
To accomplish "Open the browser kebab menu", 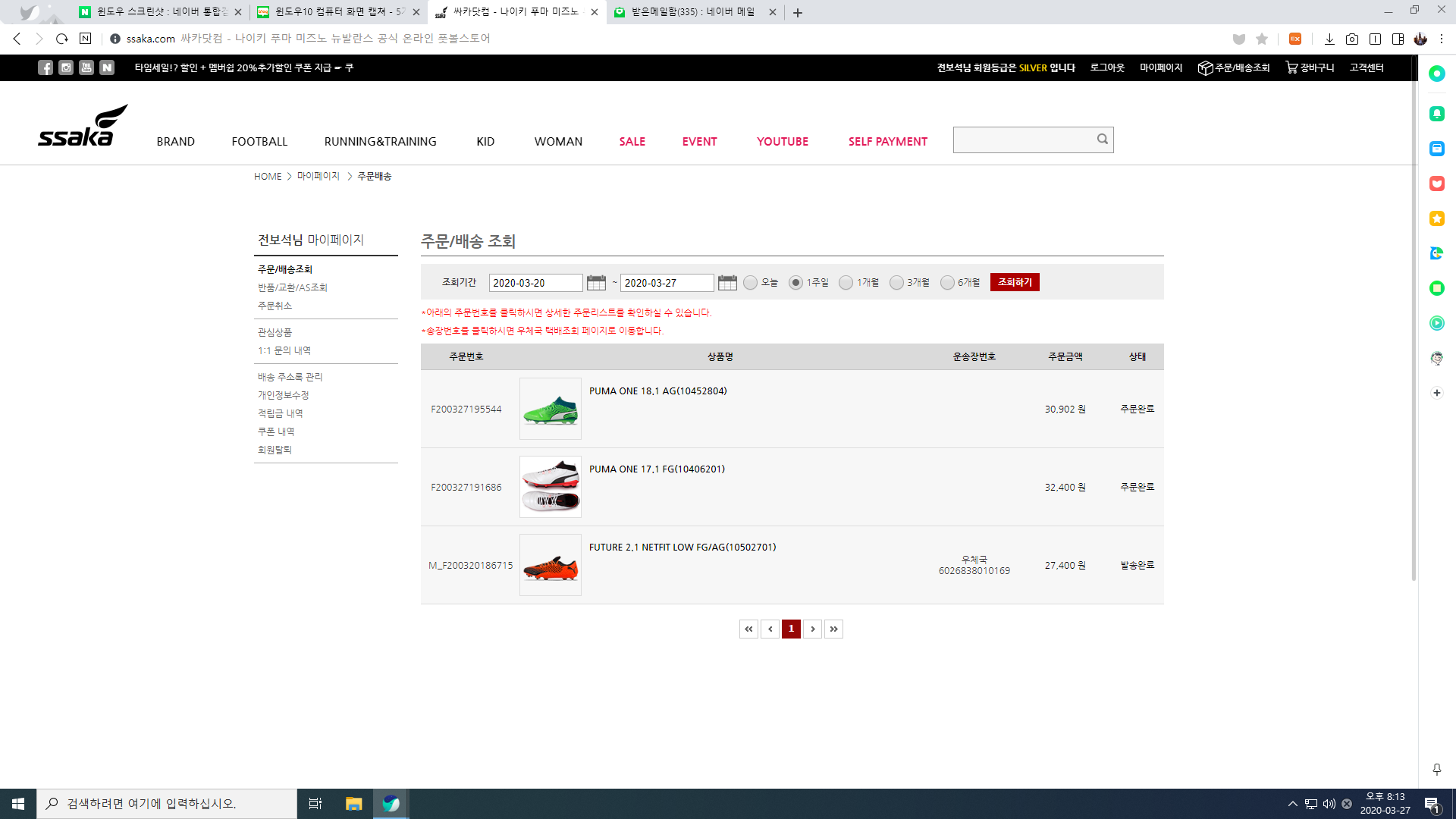I will click(x=1442, y=39).
